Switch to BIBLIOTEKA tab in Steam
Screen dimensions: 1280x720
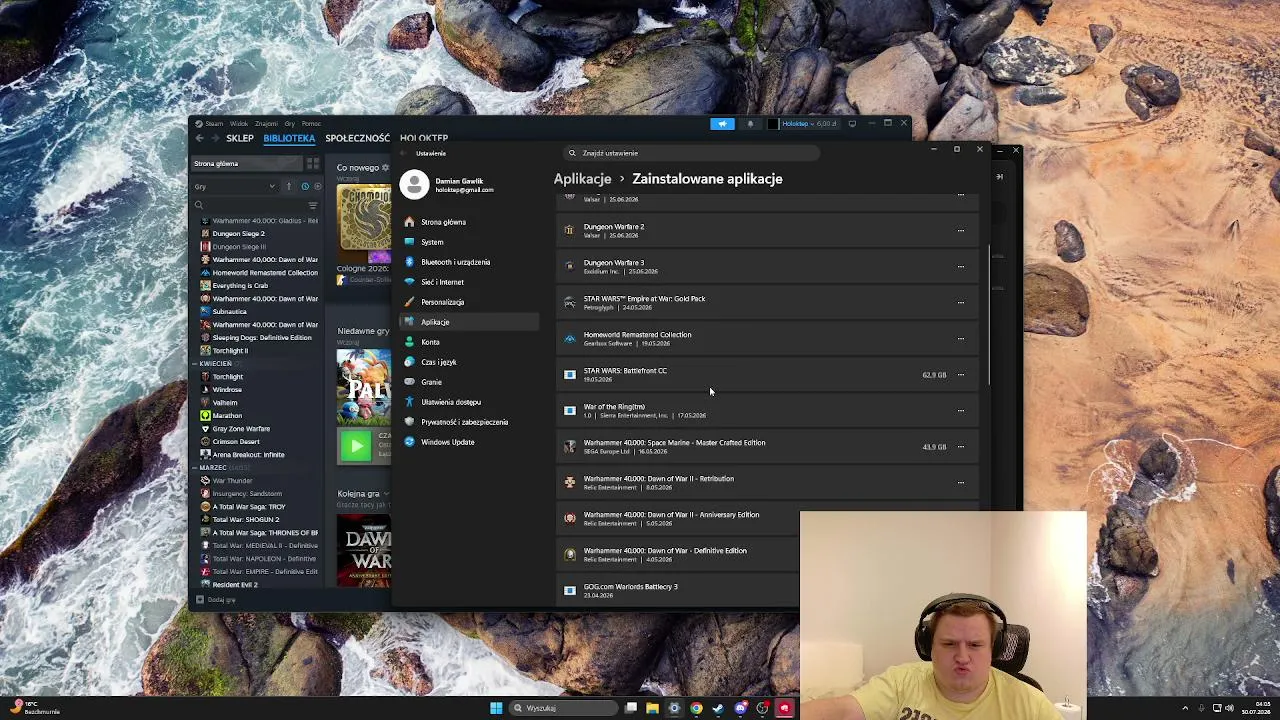[289, 138]
